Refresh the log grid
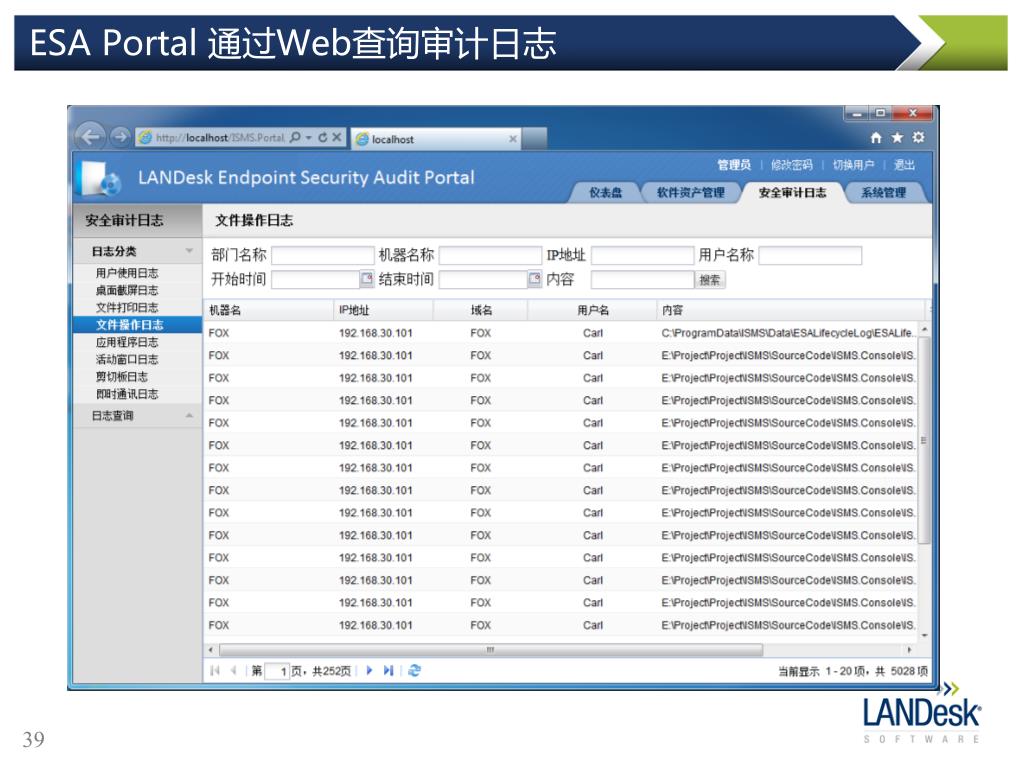Image resolution: width=1024 pixels, height=768 pixels. point(414,671)
